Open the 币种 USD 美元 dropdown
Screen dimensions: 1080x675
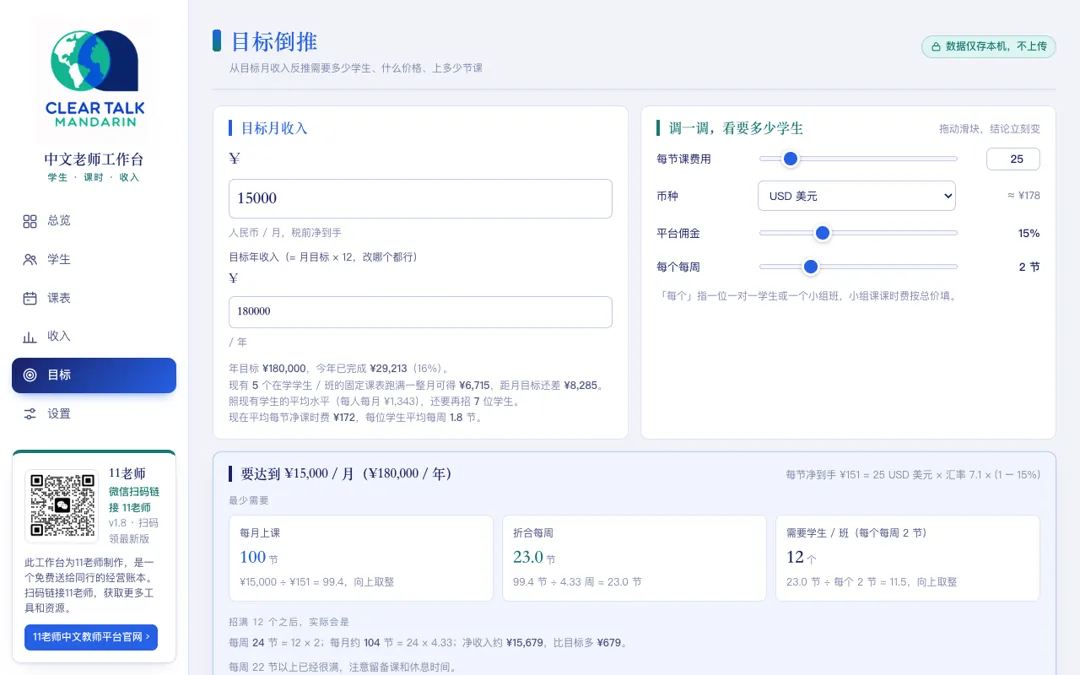pos(856,196)
